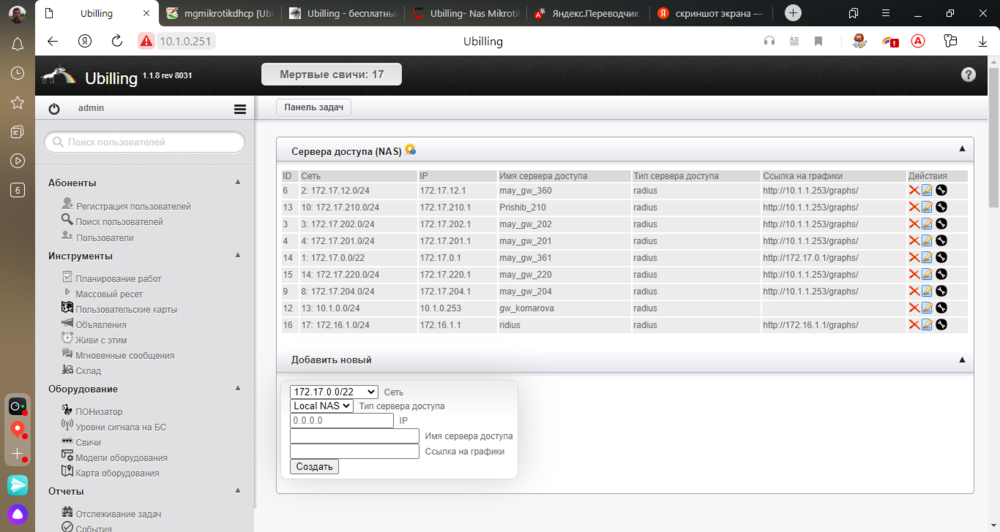Screen dimensions: 1000x532
Task: Toggle the sidebar hamburger menu
Action: click(x=240, y=109)
